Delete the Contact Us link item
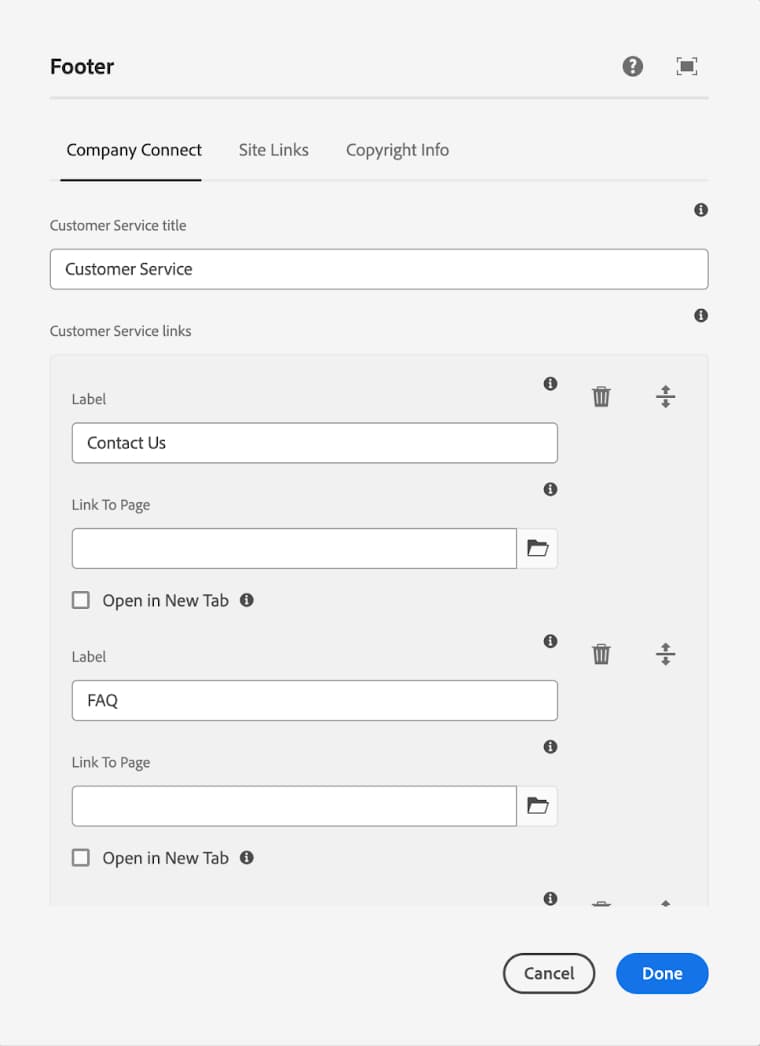 pyautogui.click(x=601, y=397)
